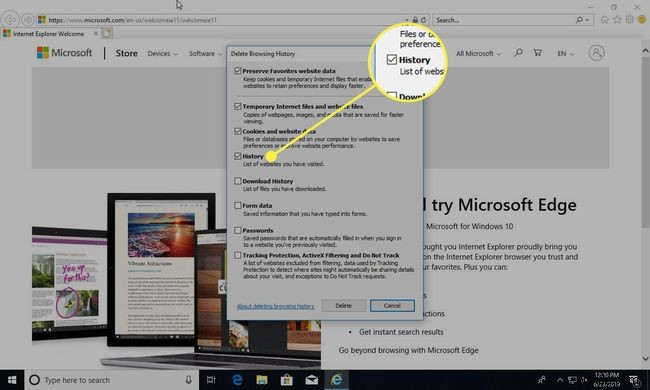Viewport: 650px width, 390px height.
Task: Click the smiley feedback icon
Action: click(642, 19)
